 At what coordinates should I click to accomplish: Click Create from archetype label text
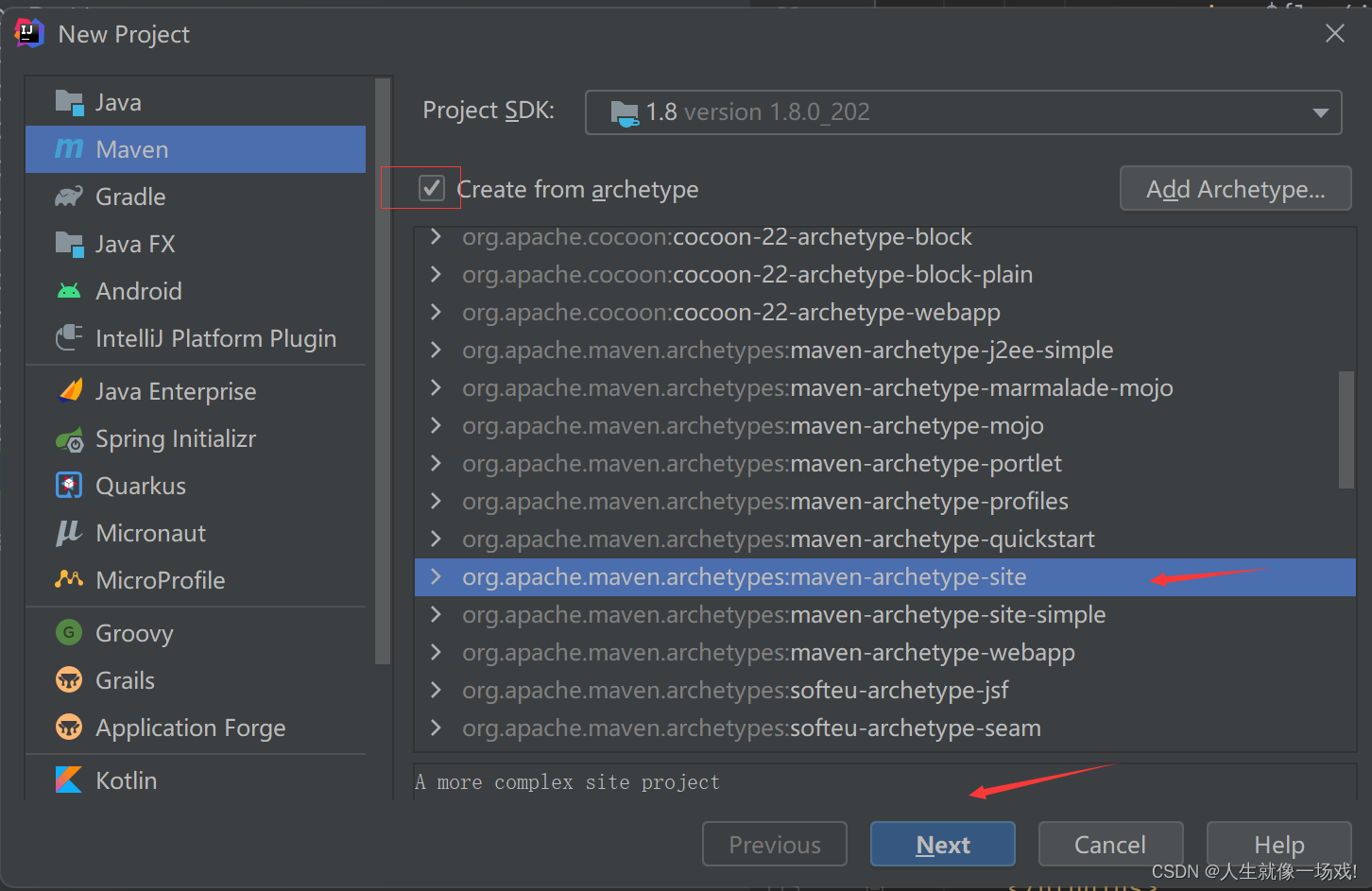577,189
